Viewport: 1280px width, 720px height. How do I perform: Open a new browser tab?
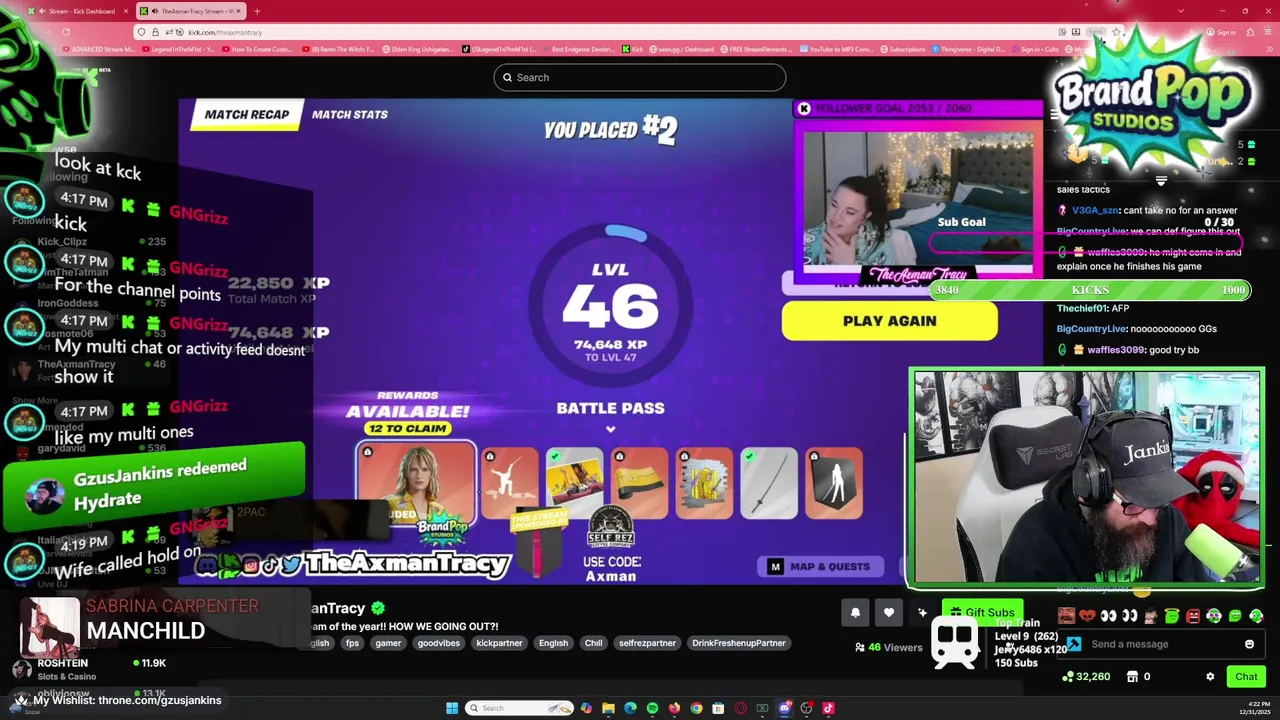257,11
